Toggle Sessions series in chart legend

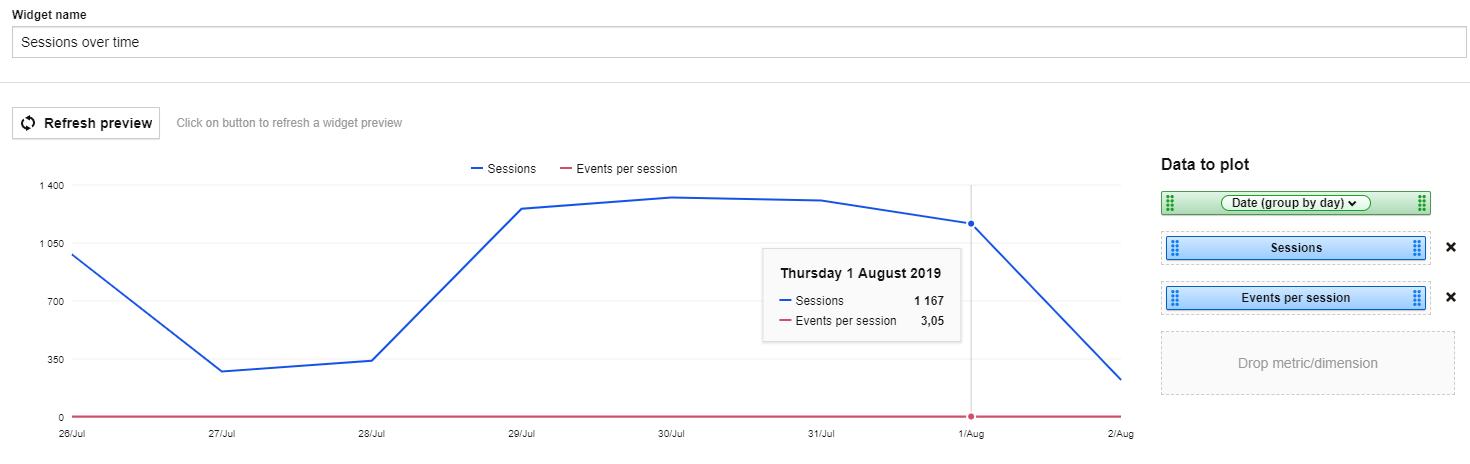pos(504,169)
